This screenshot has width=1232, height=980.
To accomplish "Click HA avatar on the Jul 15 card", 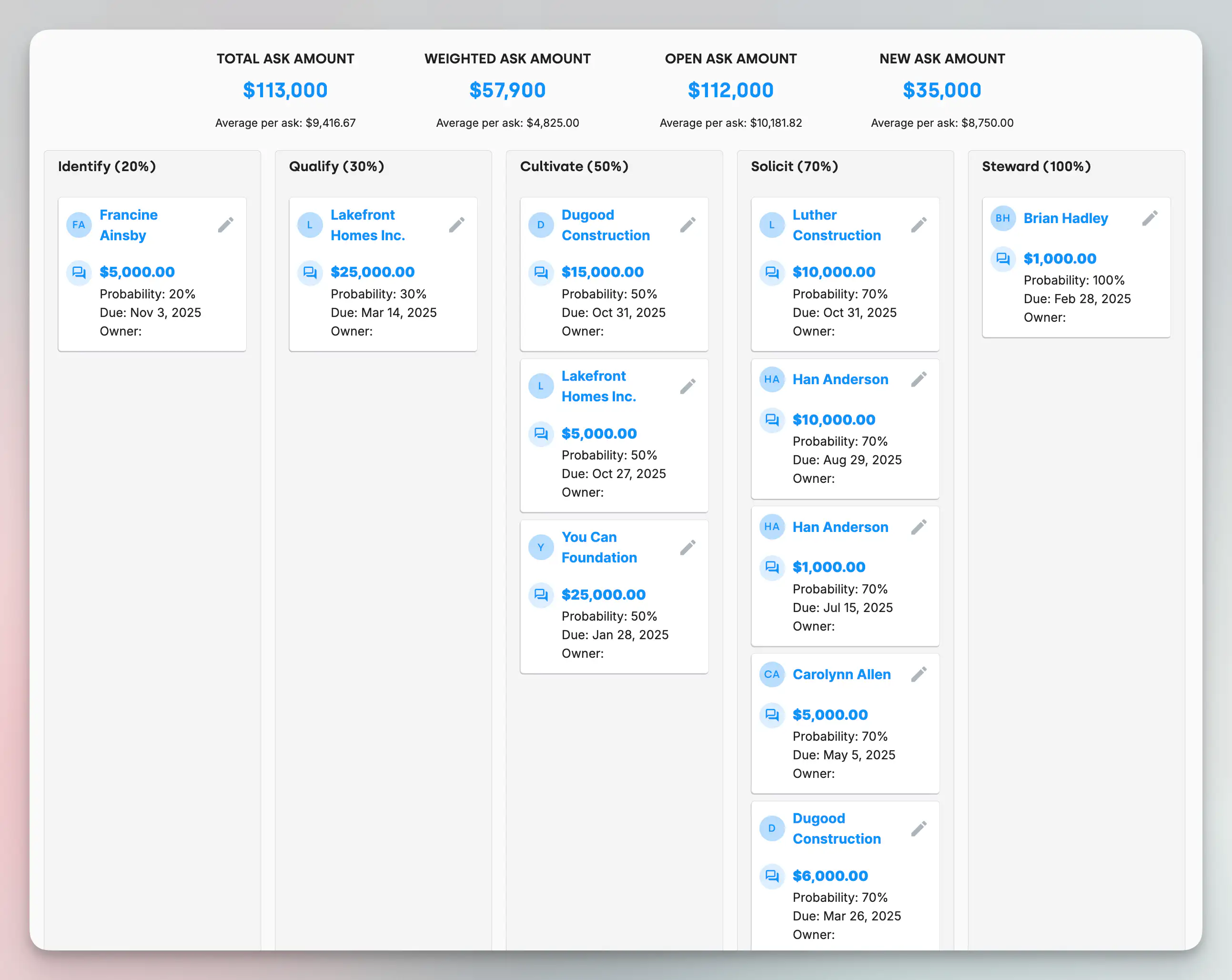I will pos(771,527).
